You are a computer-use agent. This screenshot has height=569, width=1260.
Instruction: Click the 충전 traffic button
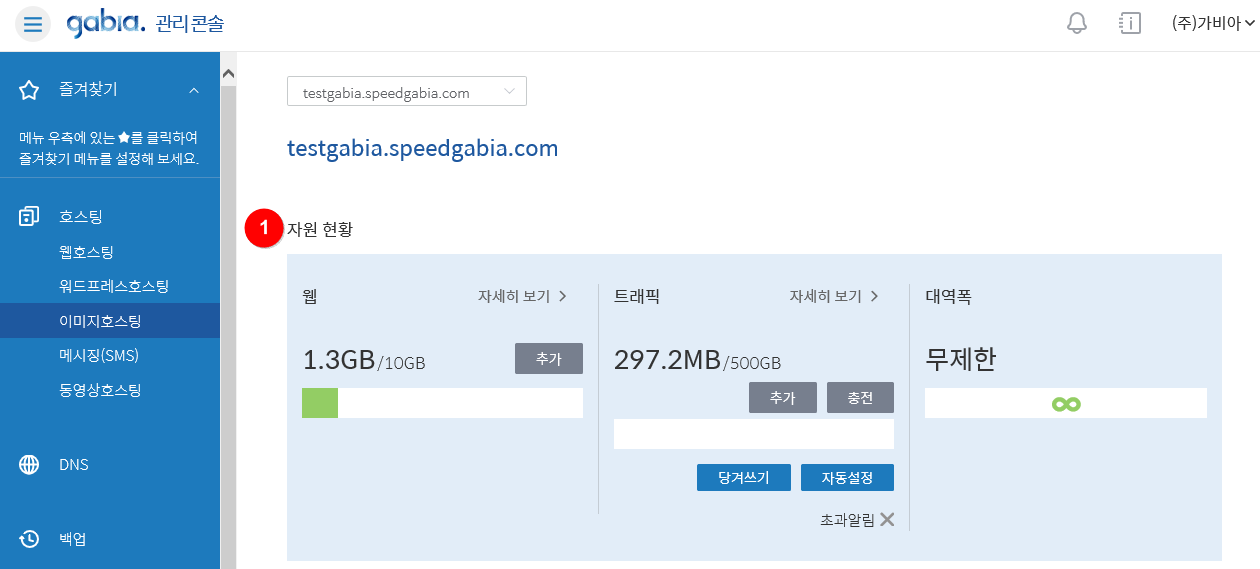click(x=860, y=398)
